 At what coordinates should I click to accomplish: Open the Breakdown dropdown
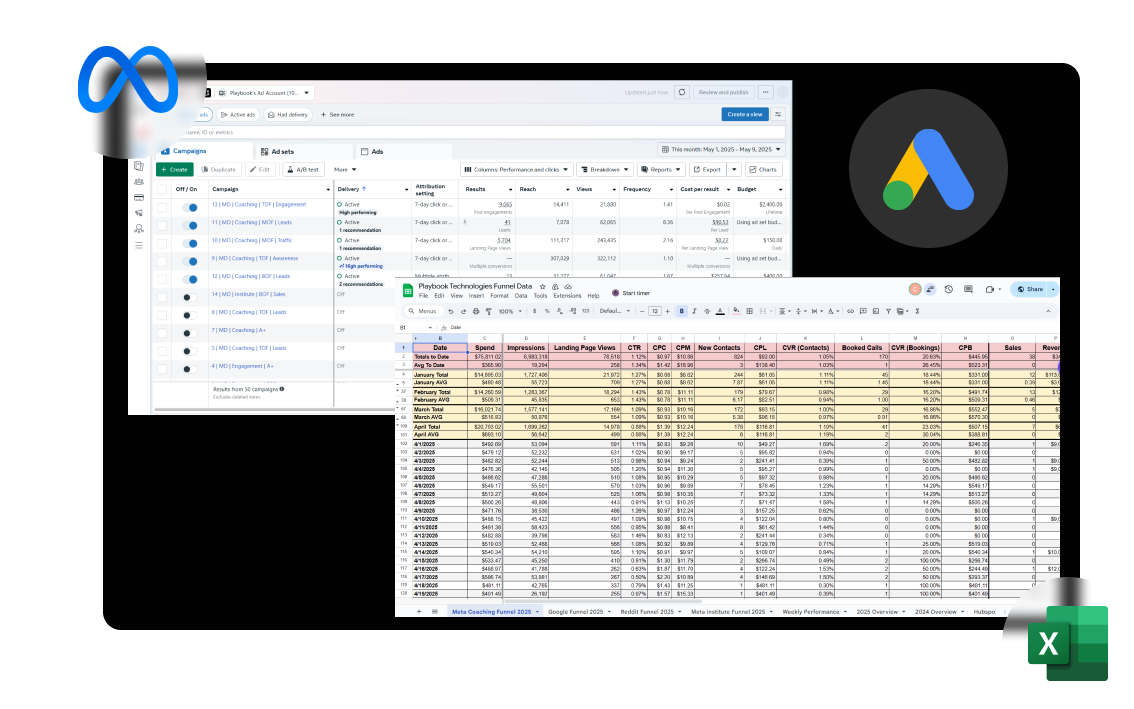[607, 169]
